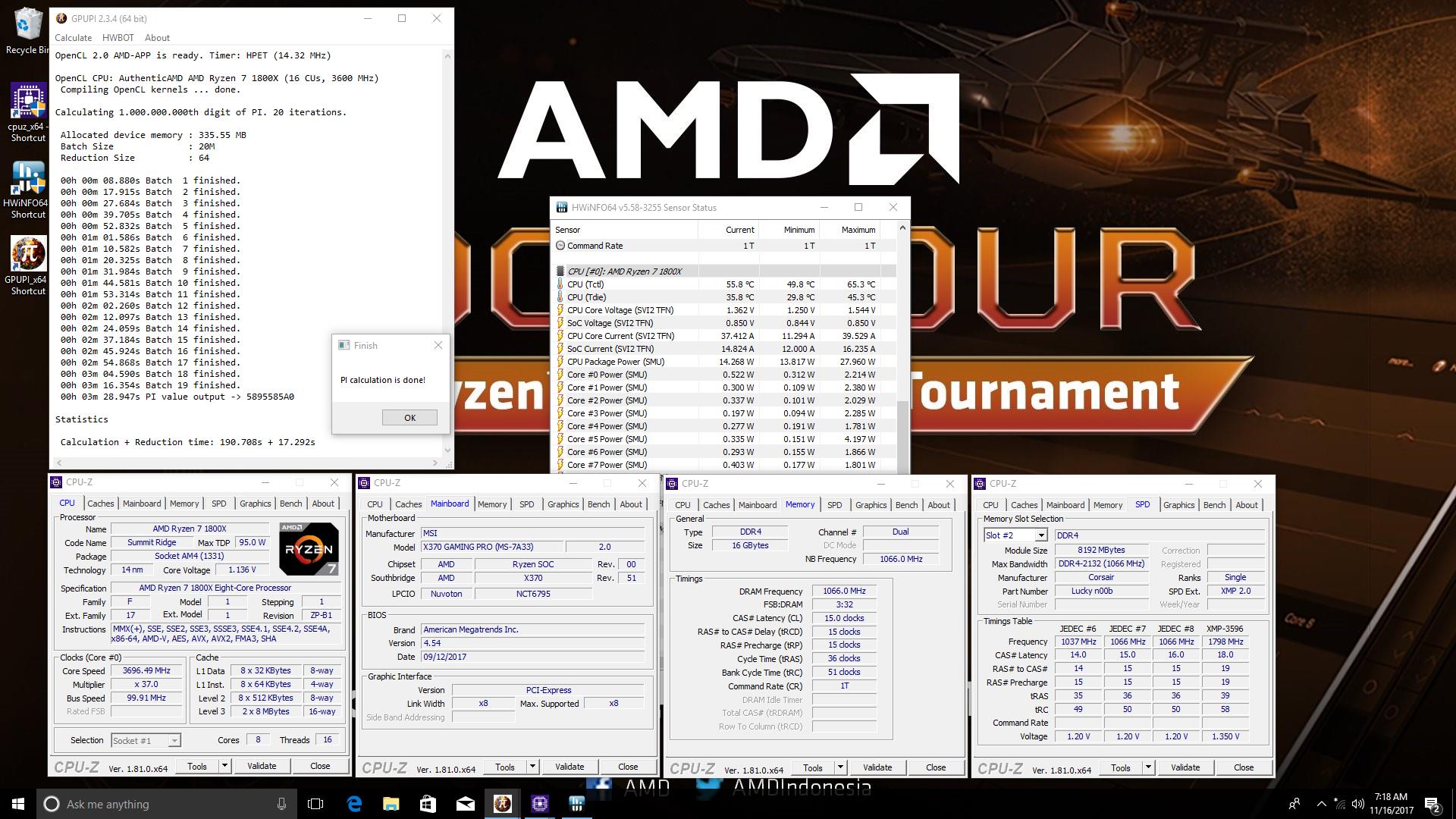Click the CPU (Tctl) thermometer icon

[560, 284]
